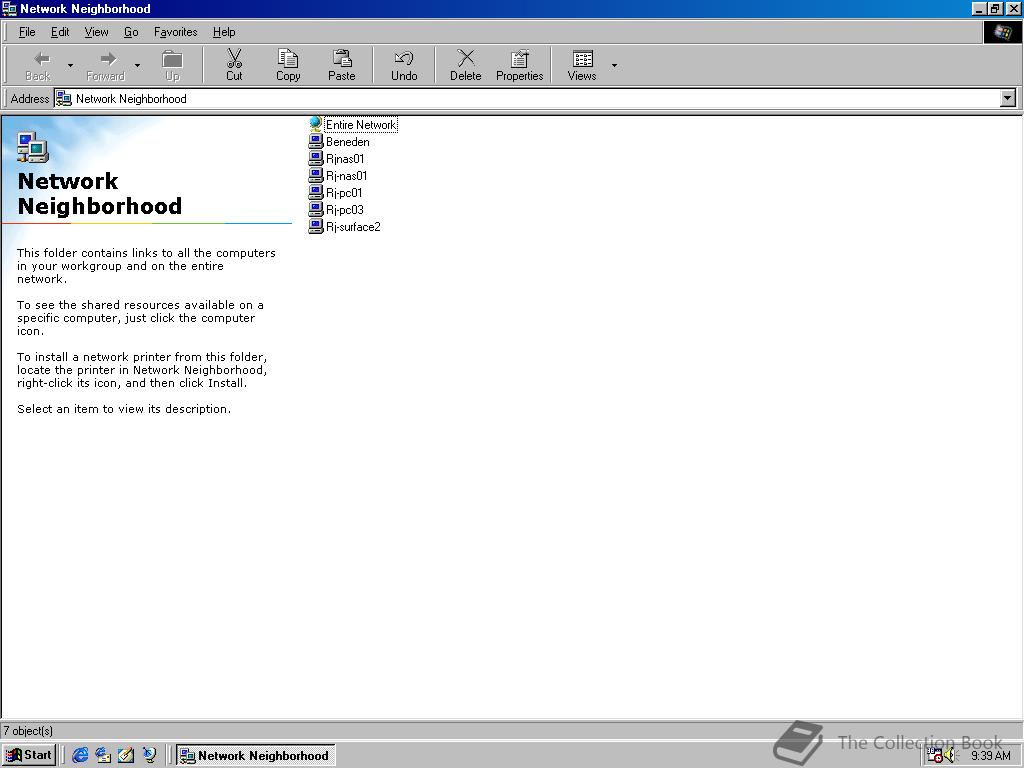This screenshot has height=768, width=1024.
Task: Click the Paste clipboard icon
Action: click(342, 59)
